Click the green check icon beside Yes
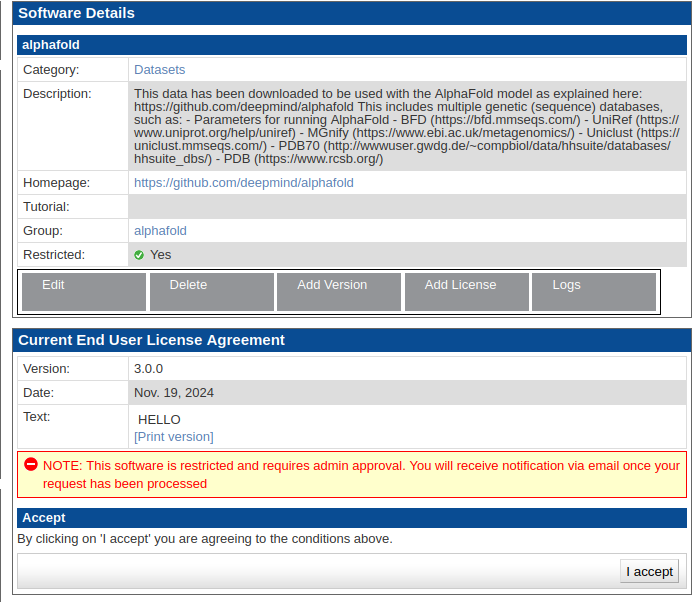695x602 pixels. 139,255
